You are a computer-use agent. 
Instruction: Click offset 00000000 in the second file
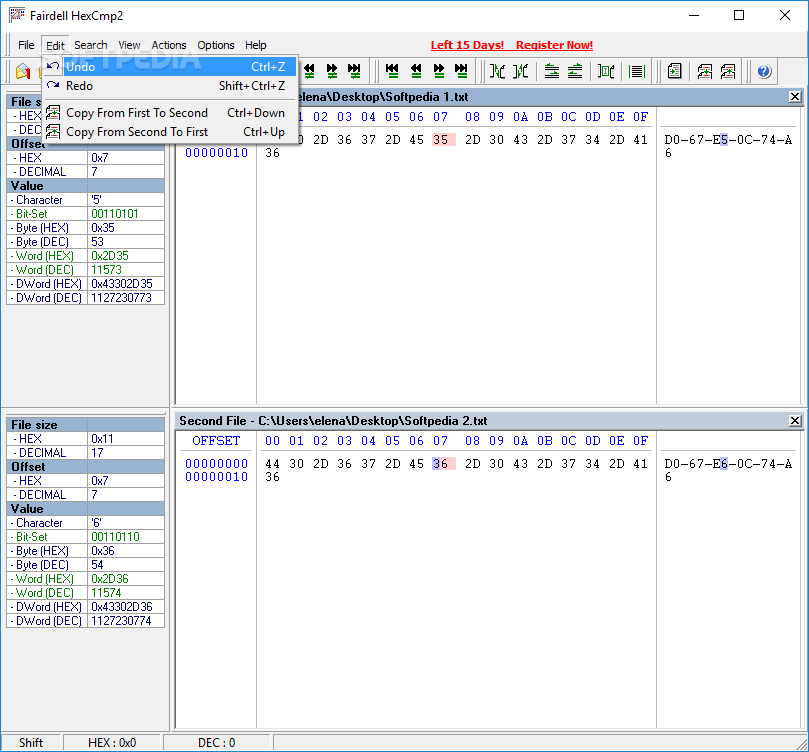pos(217,464)
